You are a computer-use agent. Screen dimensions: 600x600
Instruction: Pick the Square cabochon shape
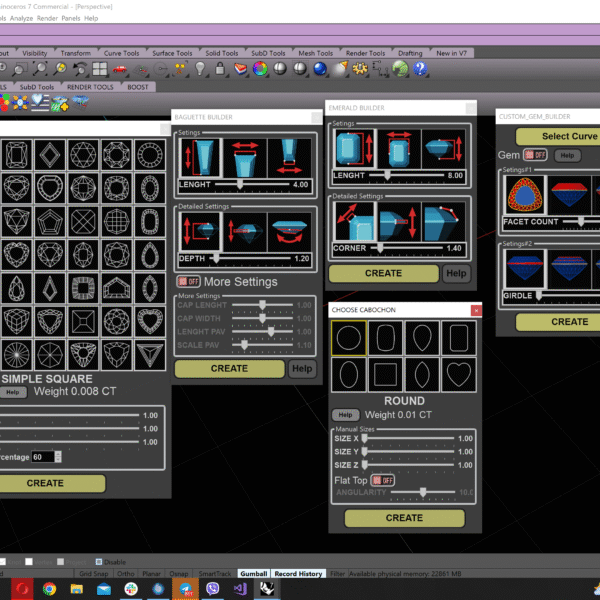[x=385, y=375]
